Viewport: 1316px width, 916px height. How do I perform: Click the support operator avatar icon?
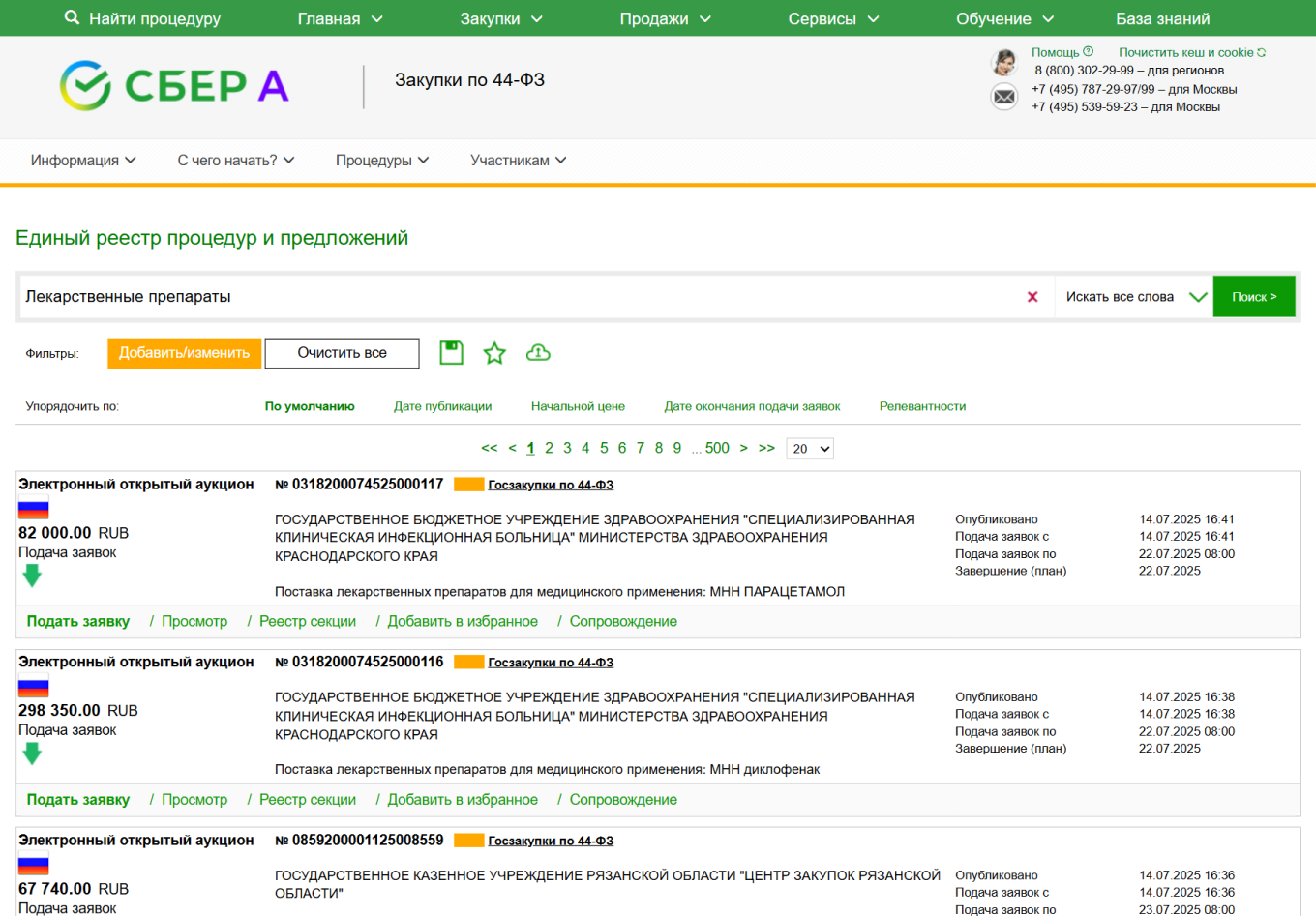click(x=1004, y=63)
